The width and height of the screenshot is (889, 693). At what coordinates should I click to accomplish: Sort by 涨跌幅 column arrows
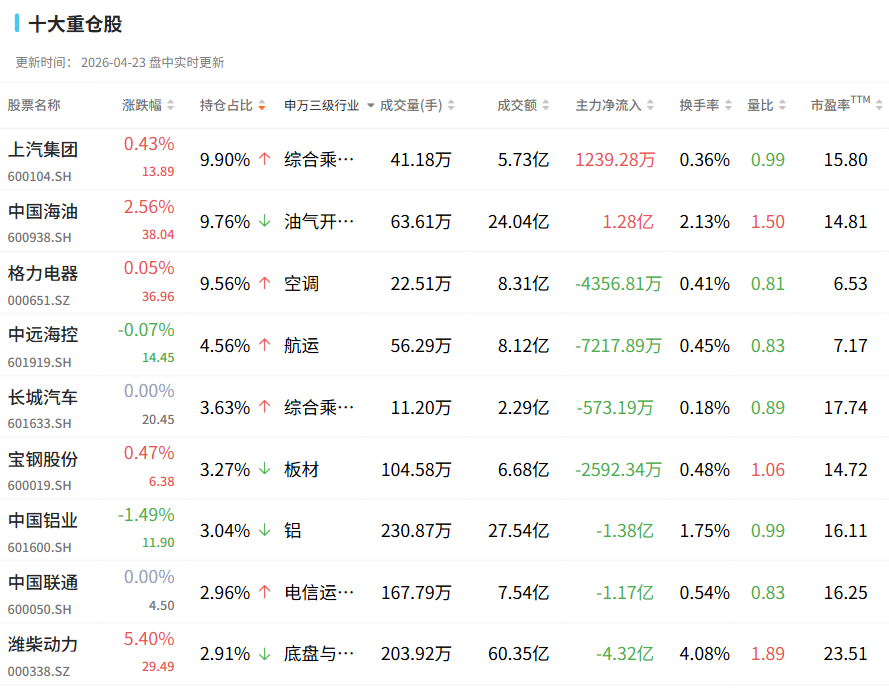pos(171,105)
